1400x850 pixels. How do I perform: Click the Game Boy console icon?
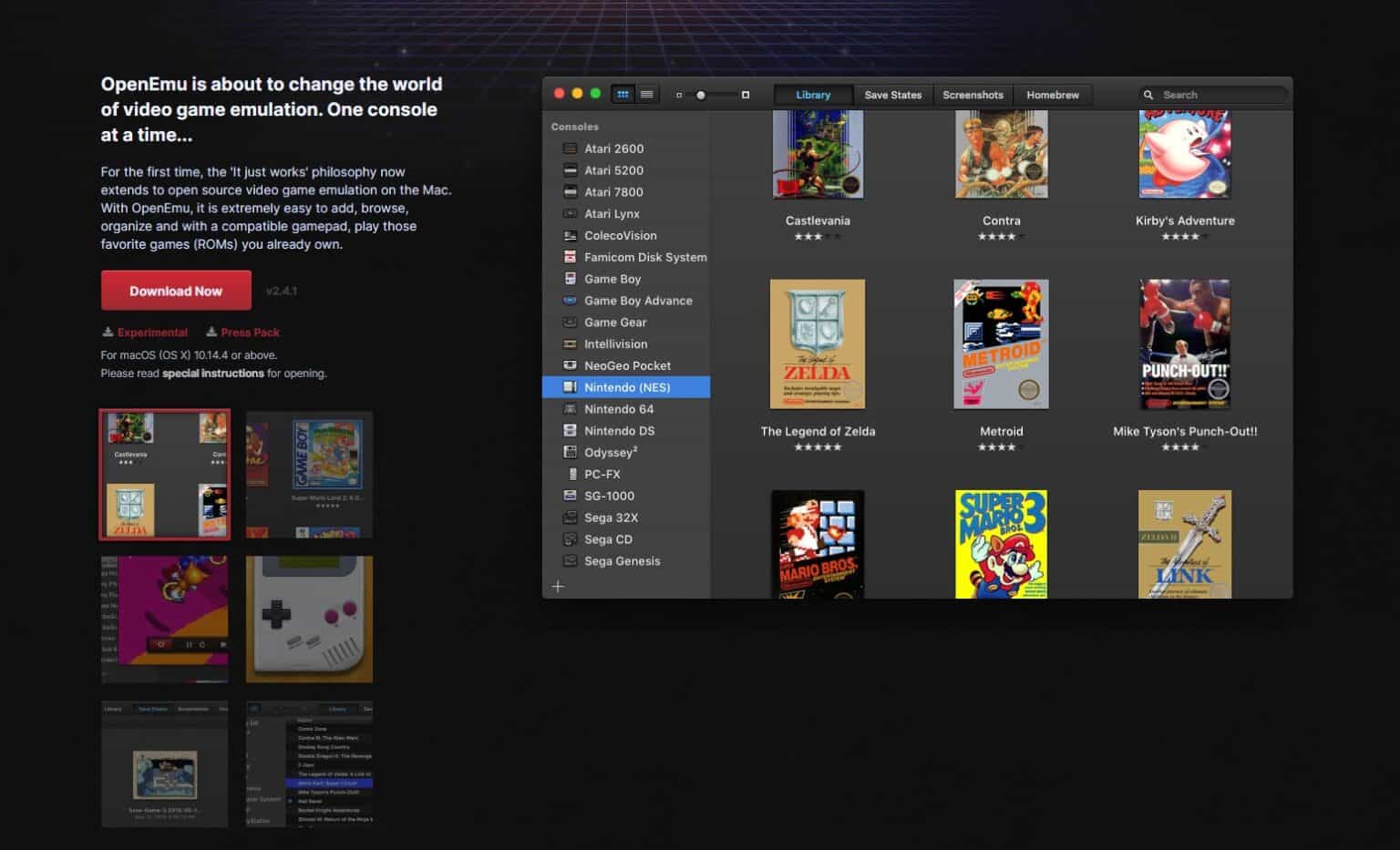coord(570,279)
